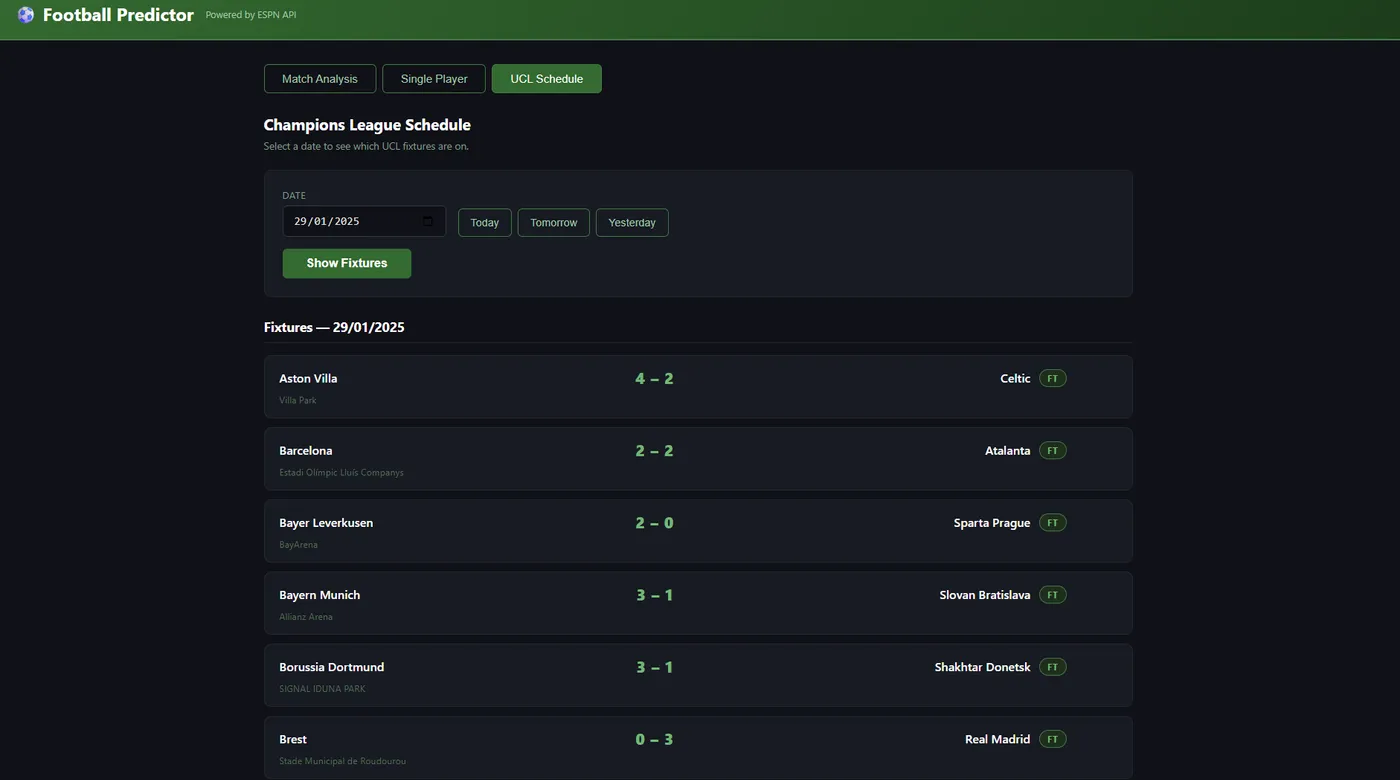The image size is (1400, 780).
Task: Click the FT badge next to Slovan Bratislava
Action: point(1053,595)
